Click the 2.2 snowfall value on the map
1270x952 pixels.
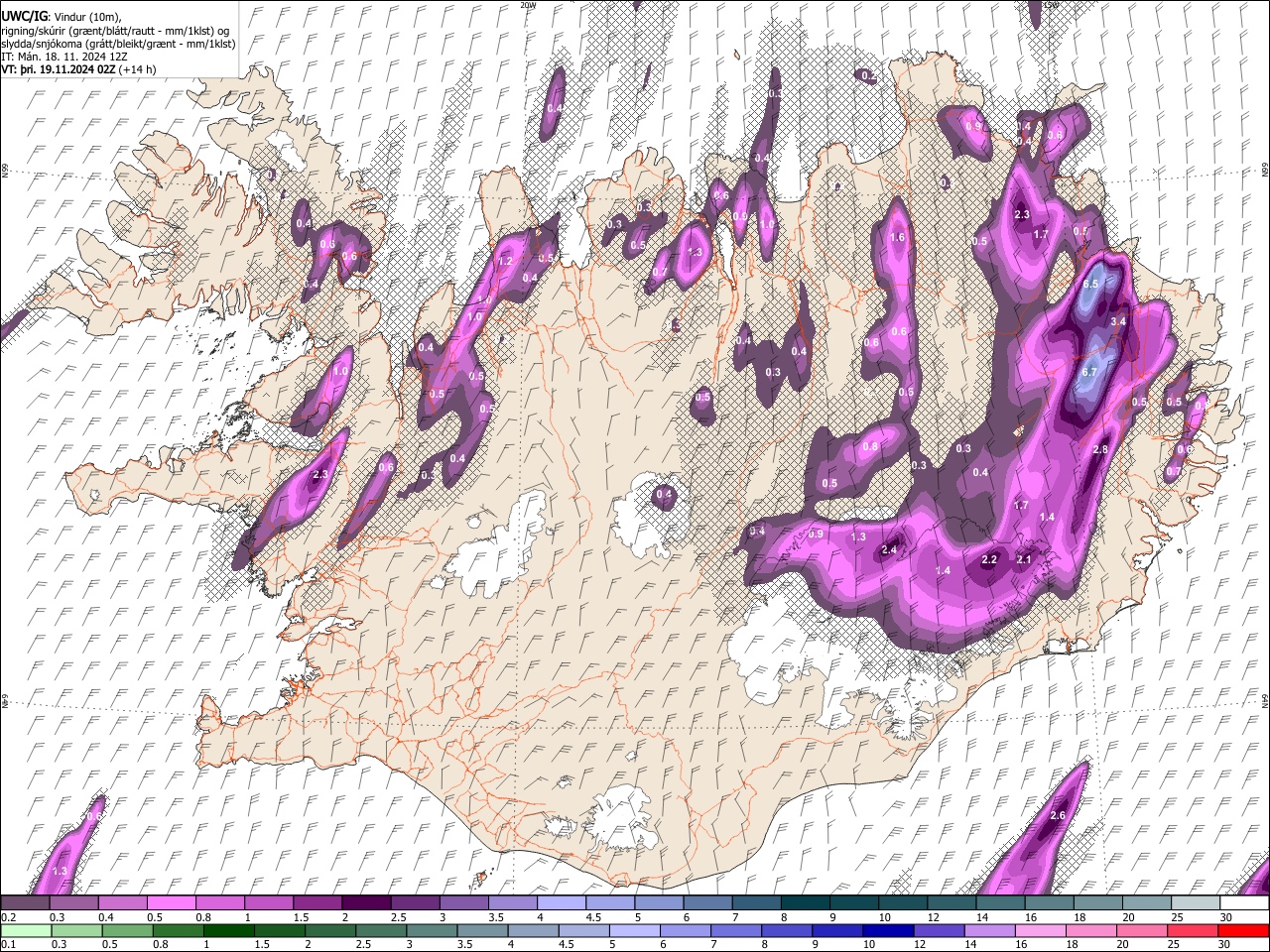click(989, 560)
